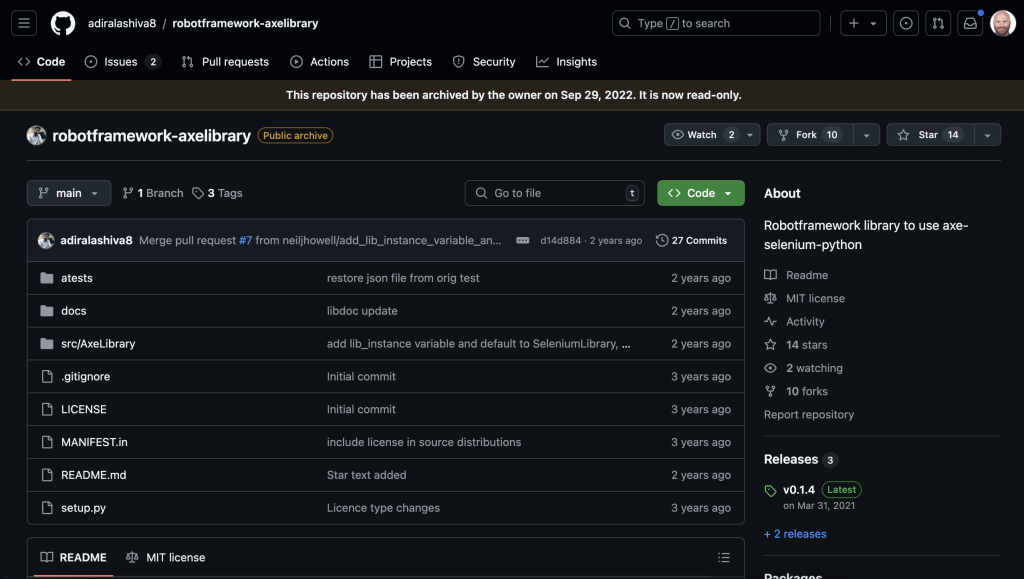This screenshot has width=1024, height=579.
Task: Switch to the Security tab
Action: pos(484,62)
